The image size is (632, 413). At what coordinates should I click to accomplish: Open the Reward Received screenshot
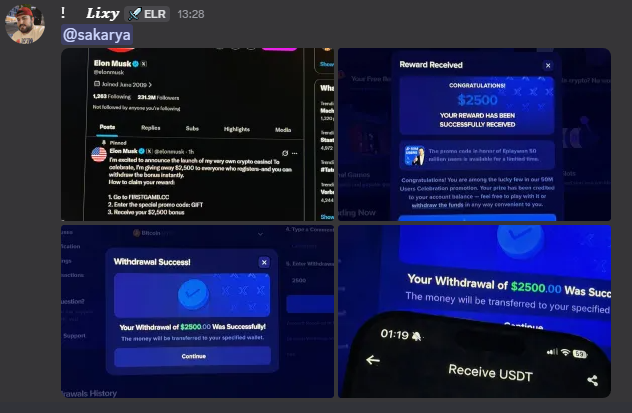pyautogui.click(x=474, y=135)
